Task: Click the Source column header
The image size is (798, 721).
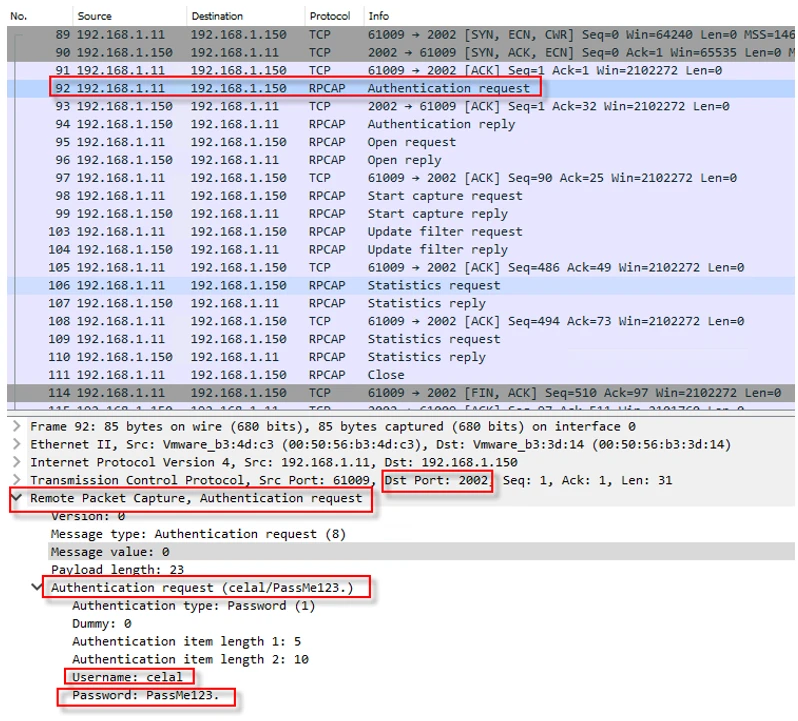Action: coord(95,16)
